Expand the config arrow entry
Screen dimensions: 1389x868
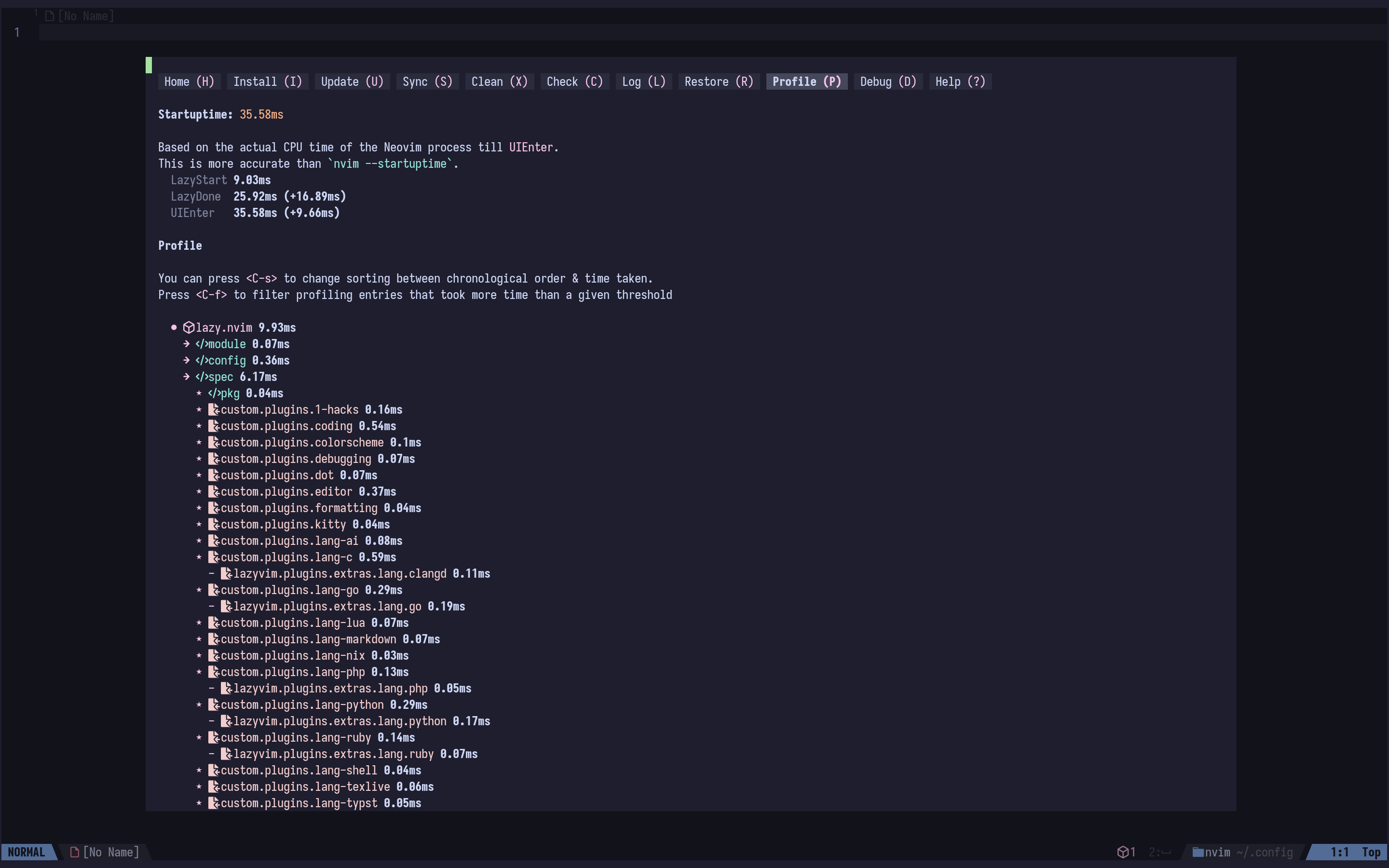[x=187, y=361]
